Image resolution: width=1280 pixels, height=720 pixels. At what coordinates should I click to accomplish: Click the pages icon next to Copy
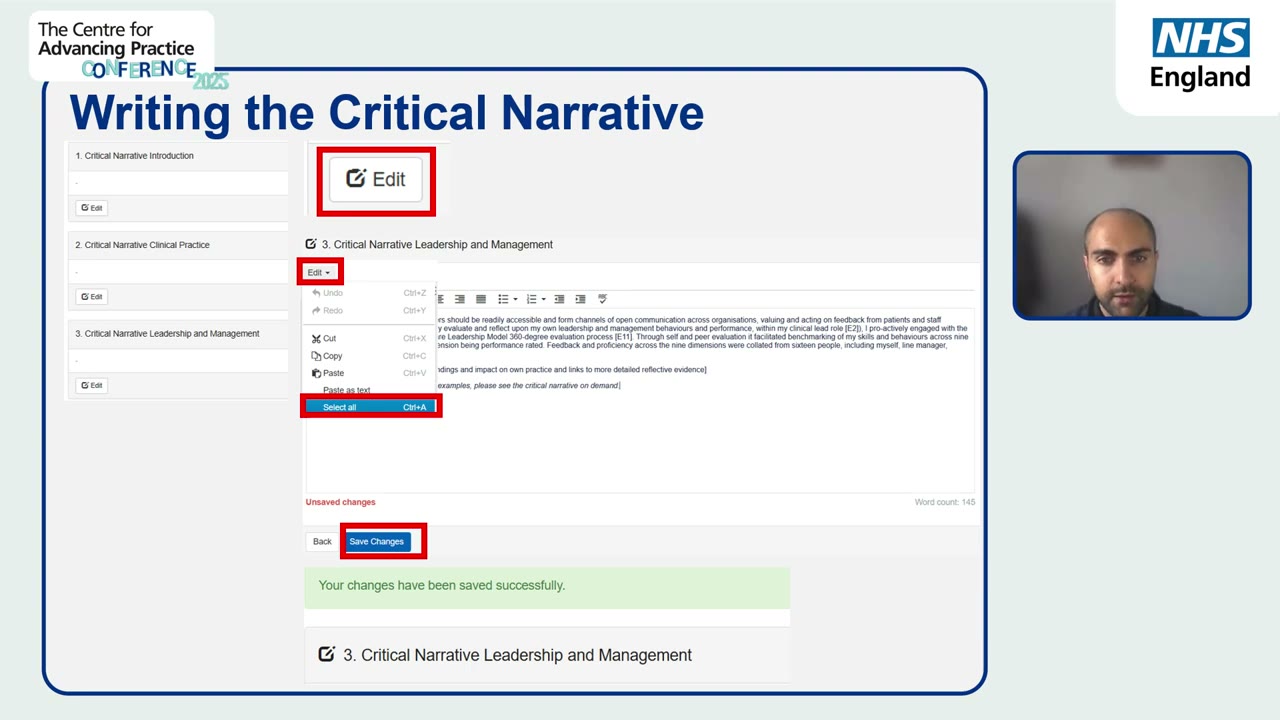pyautogui.click(x=316, y=356)
